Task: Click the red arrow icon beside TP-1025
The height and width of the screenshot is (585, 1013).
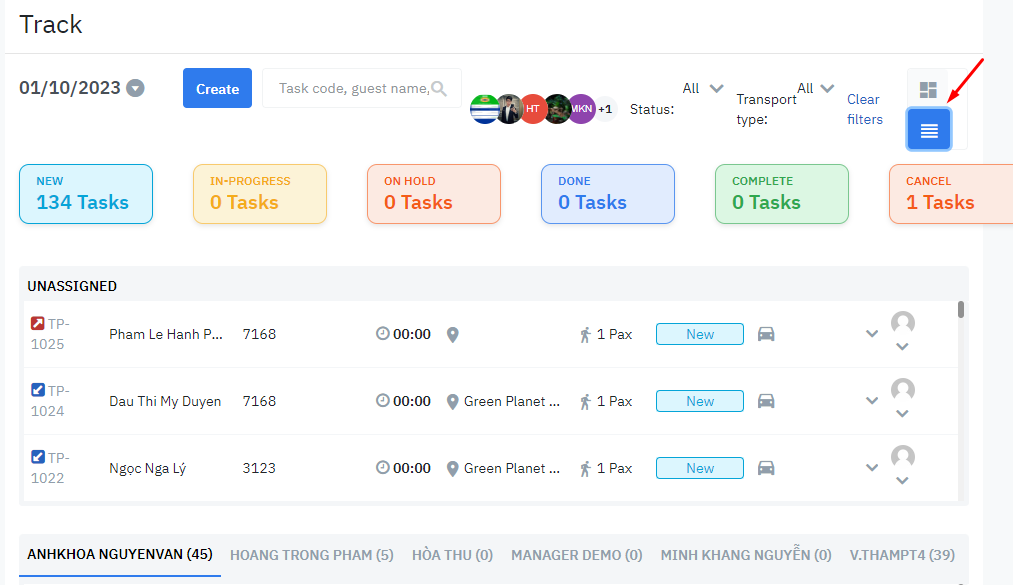Action: coord(38,323)
